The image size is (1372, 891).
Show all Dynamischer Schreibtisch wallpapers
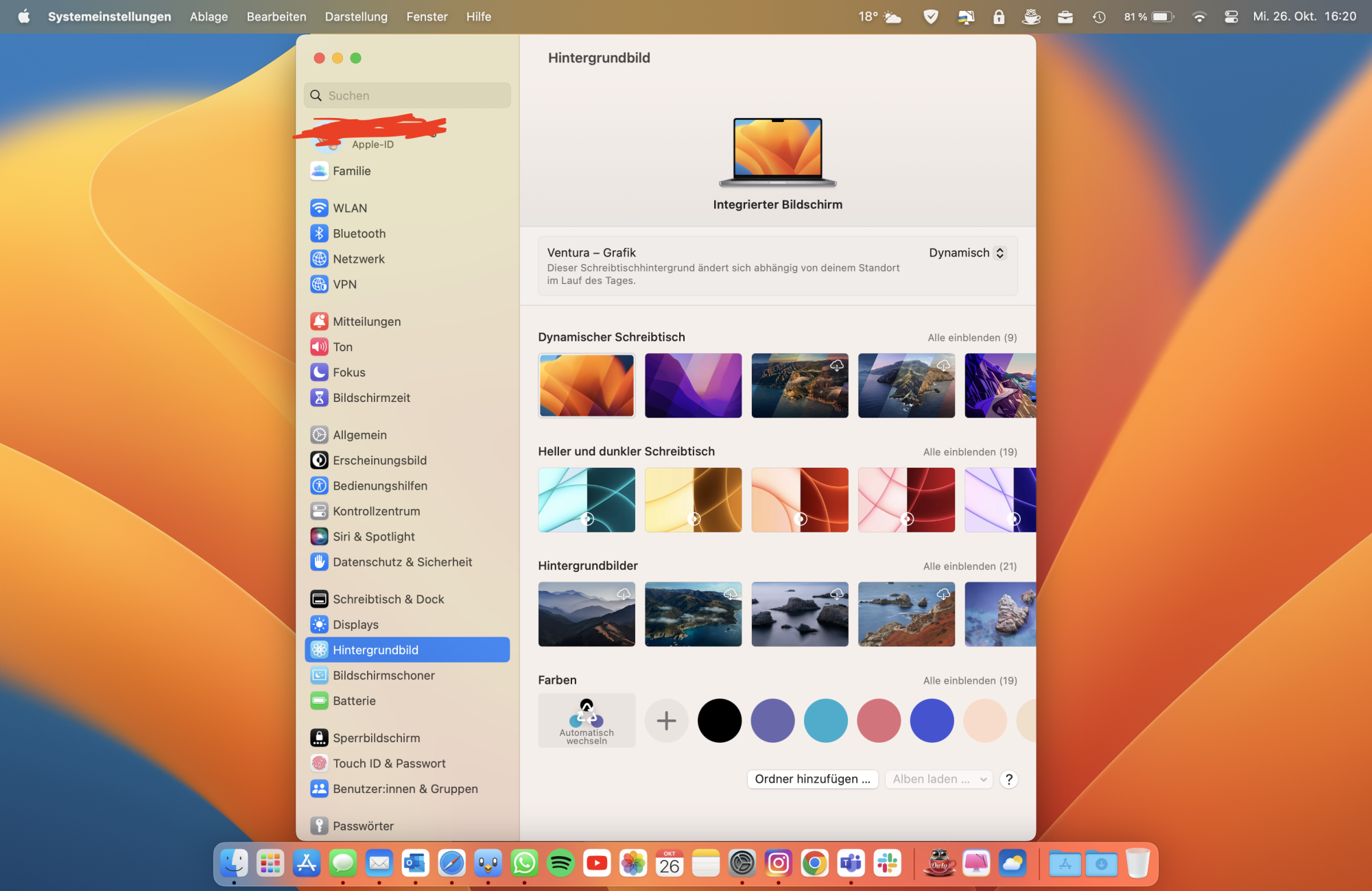(972, 337)
